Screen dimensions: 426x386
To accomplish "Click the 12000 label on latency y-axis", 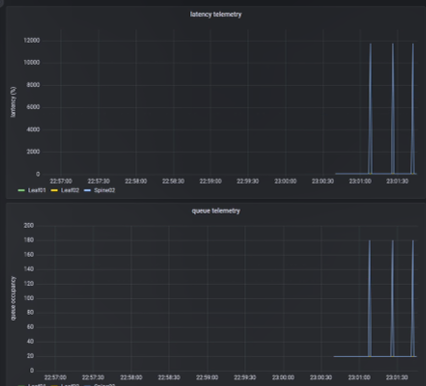I will pyautogui.click(x=31, y=40).
